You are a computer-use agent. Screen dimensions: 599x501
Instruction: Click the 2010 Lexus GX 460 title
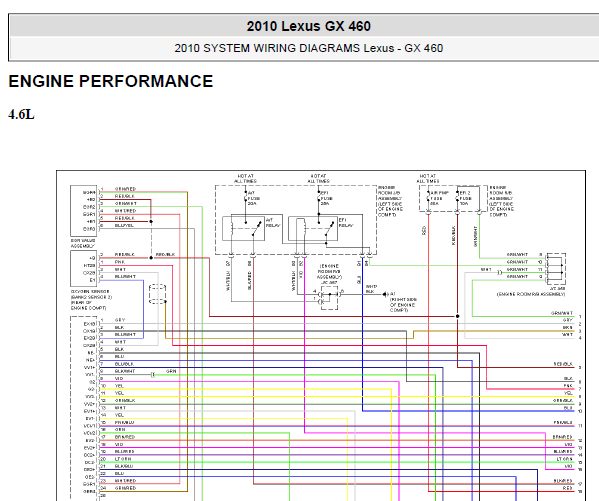tap(309, 26)
